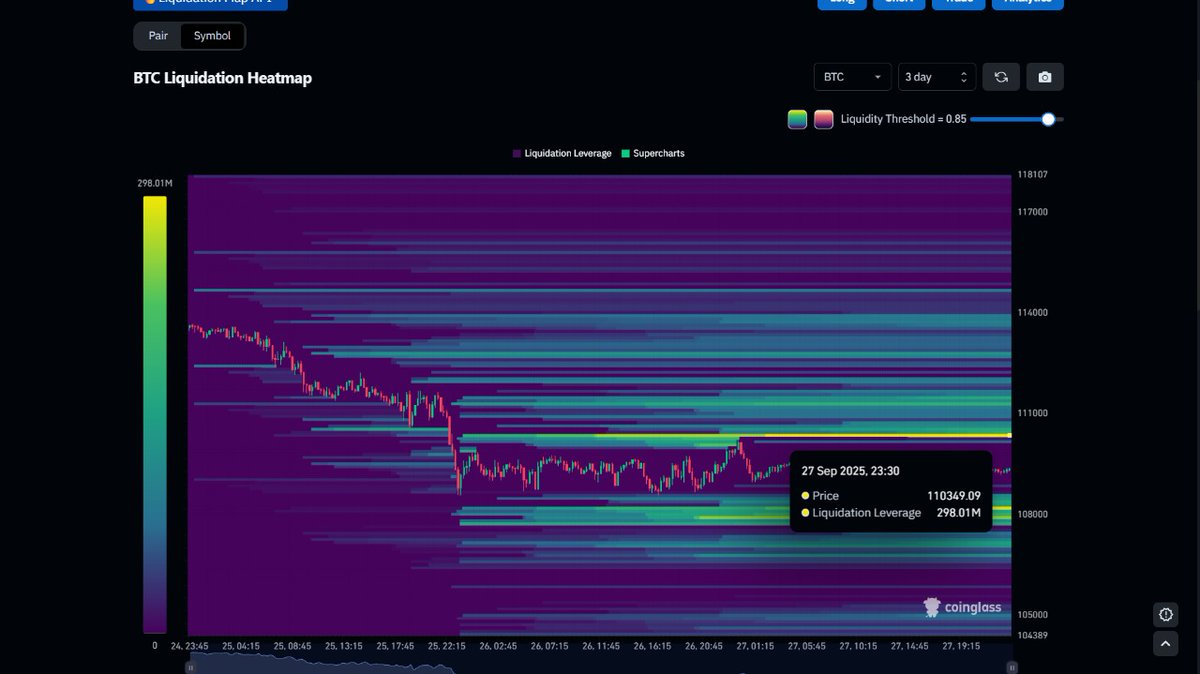Click the right handle of the chart zoom bar
The width and height of the screenshot is (1200, 674).
pyautogui.click(x=1012, y=667)
